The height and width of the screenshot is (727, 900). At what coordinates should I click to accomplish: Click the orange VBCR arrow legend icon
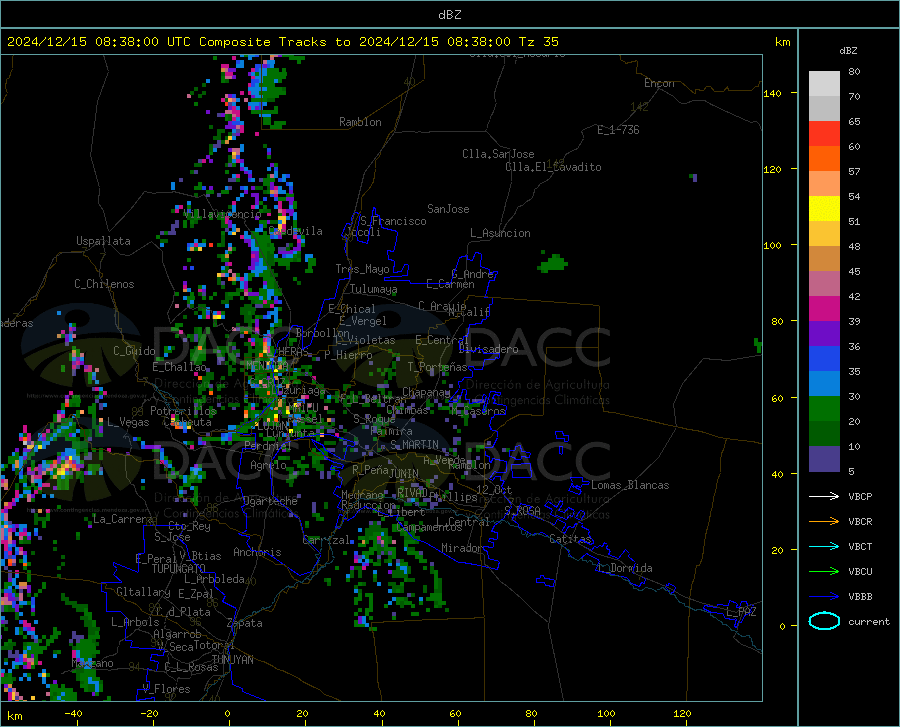point(824,521)
